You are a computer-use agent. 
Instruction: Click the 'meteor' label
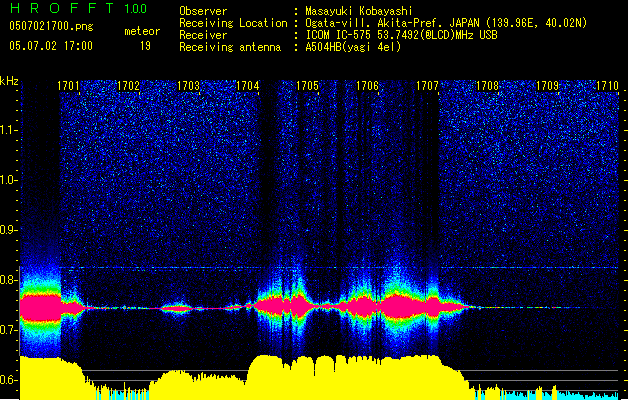142,31
